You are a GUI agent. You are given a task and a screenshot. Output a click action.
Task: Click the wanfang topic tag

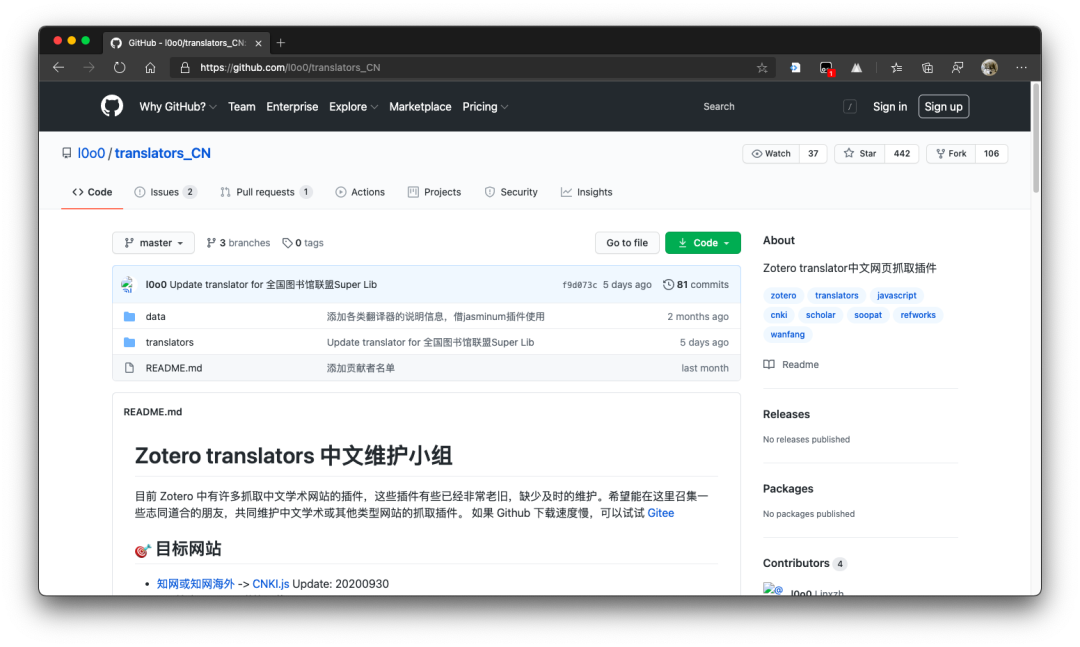787,334
